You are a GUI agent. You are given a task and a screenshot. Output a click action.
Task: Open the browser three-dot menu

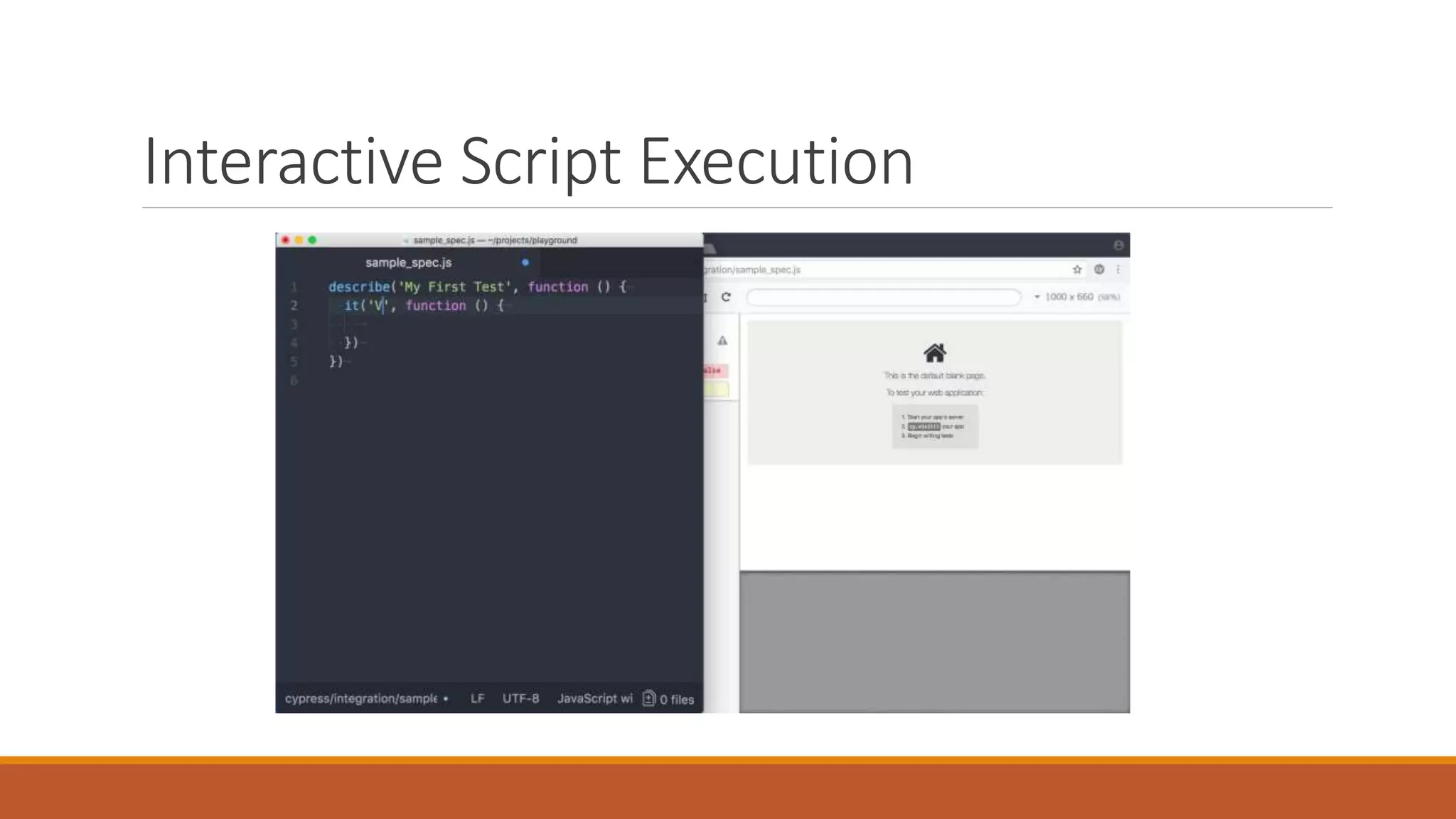tap(1118, 269)
